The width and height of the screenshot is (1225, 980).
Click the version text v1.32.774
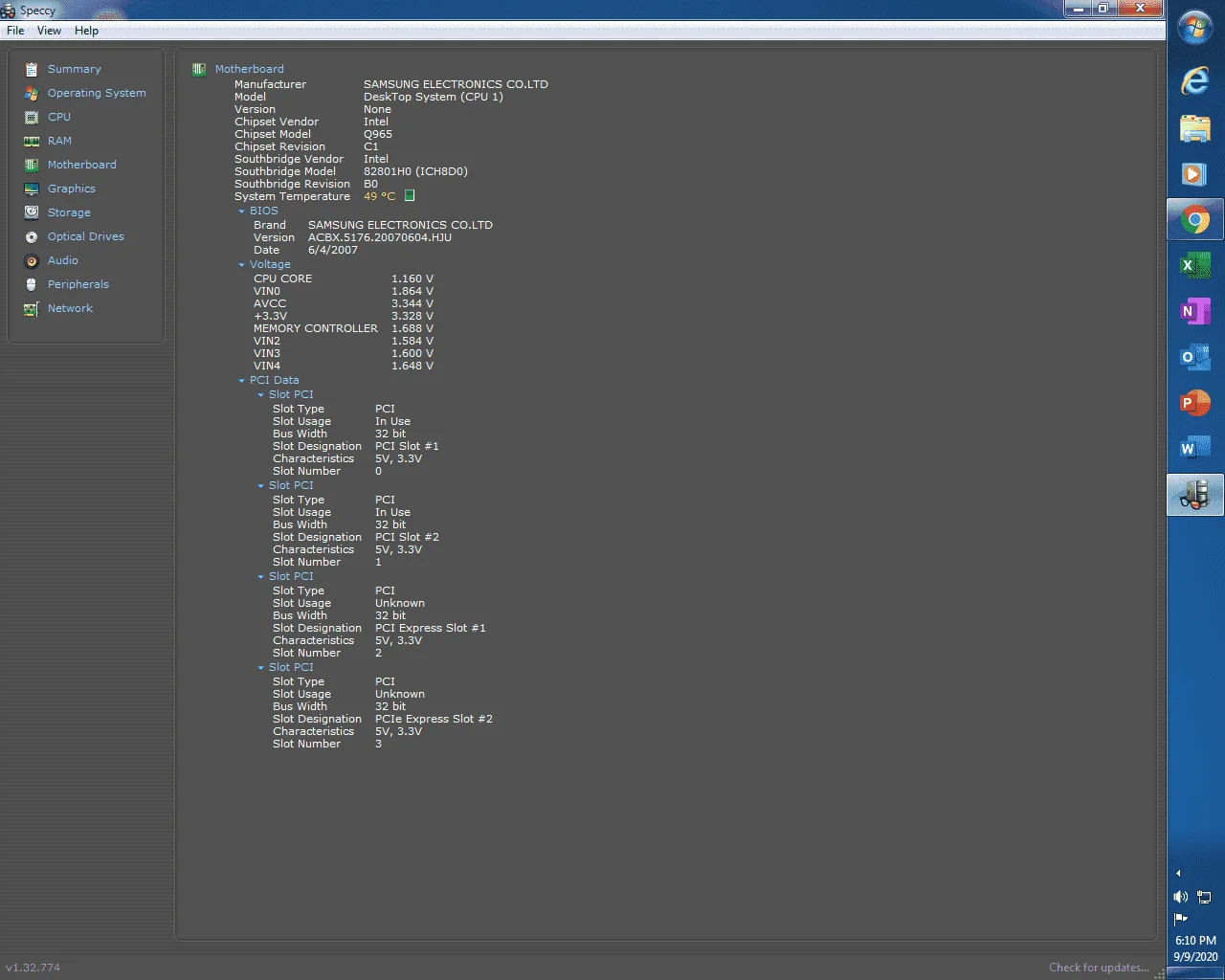(x=33, y=968)
